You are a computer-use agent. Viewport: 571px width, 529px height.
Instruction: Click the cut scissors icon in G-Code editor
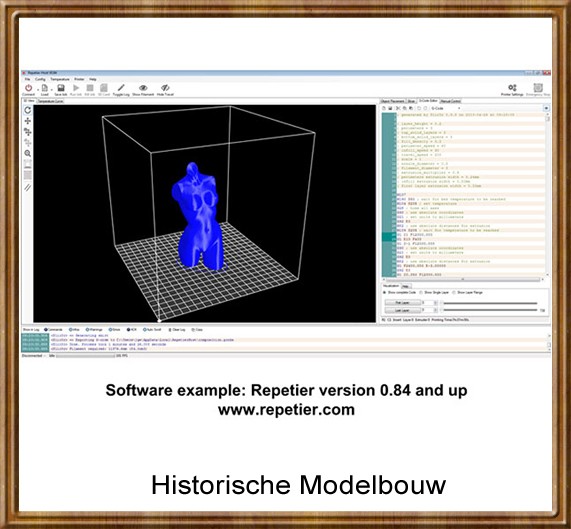(398, 108)
